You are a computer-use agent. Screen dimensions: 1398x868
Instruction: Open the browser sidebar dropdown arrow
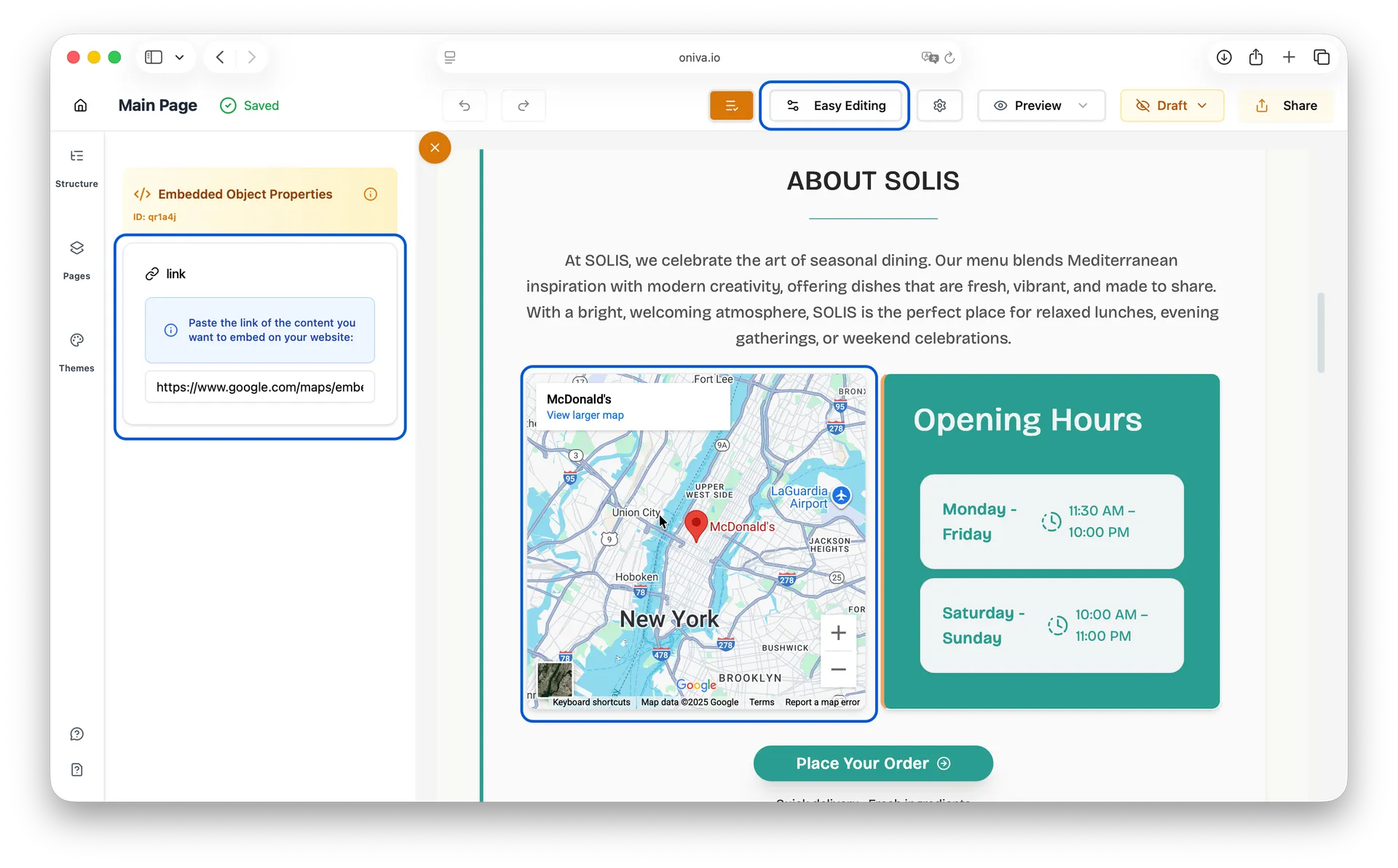click(179, 57)
